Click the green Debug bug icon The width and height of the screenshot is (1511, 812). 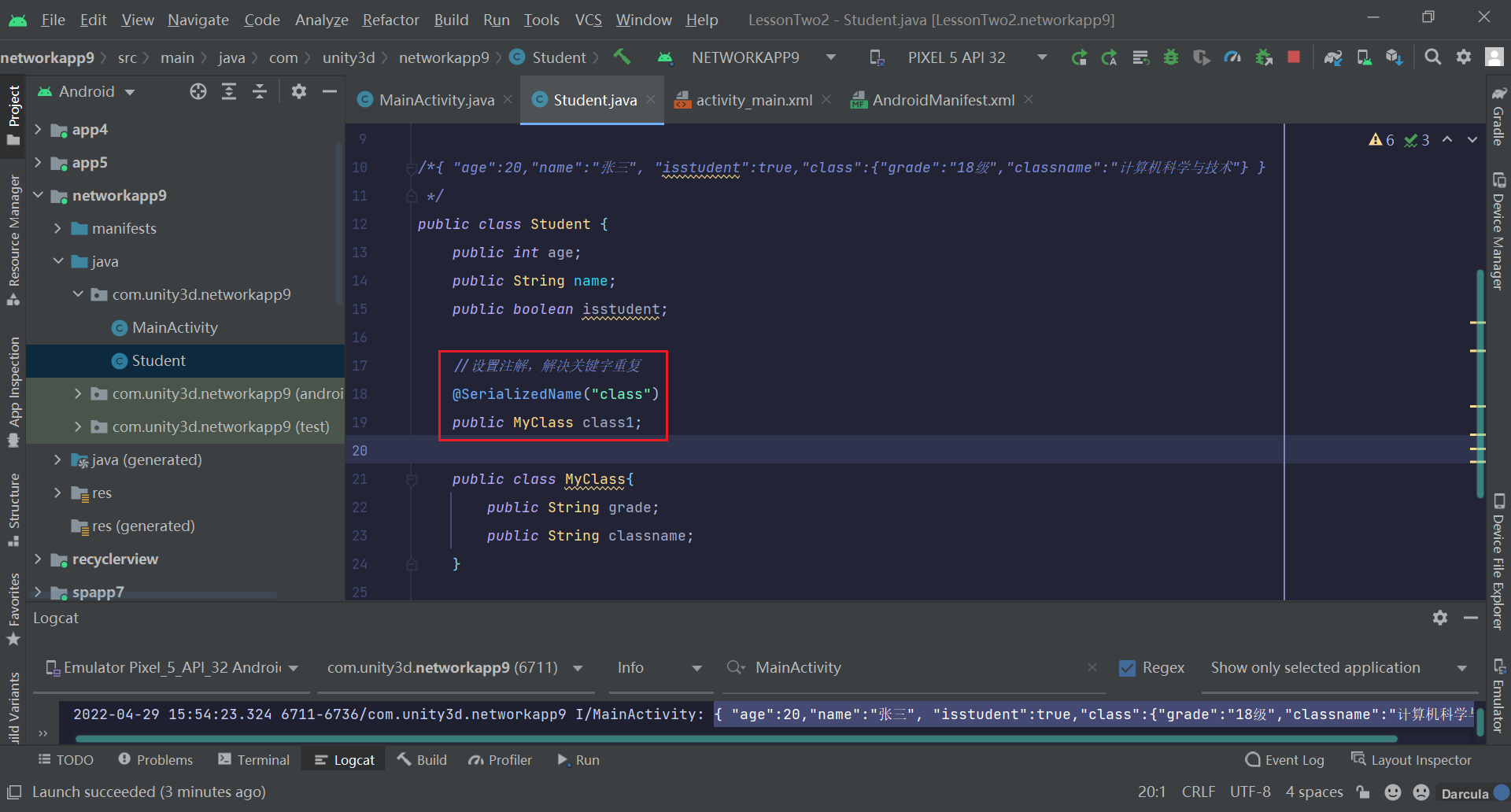coord(1171,57)
